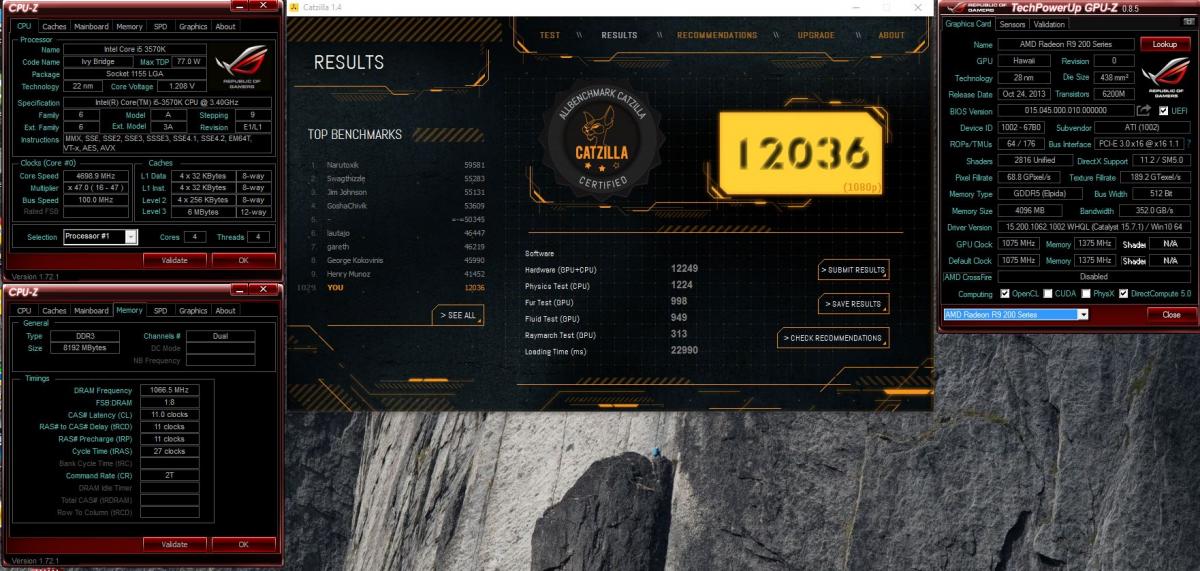Toggle the UEFI checkbox in GPU-Z
The image size is (1200, 571).
click(1163, 110)
